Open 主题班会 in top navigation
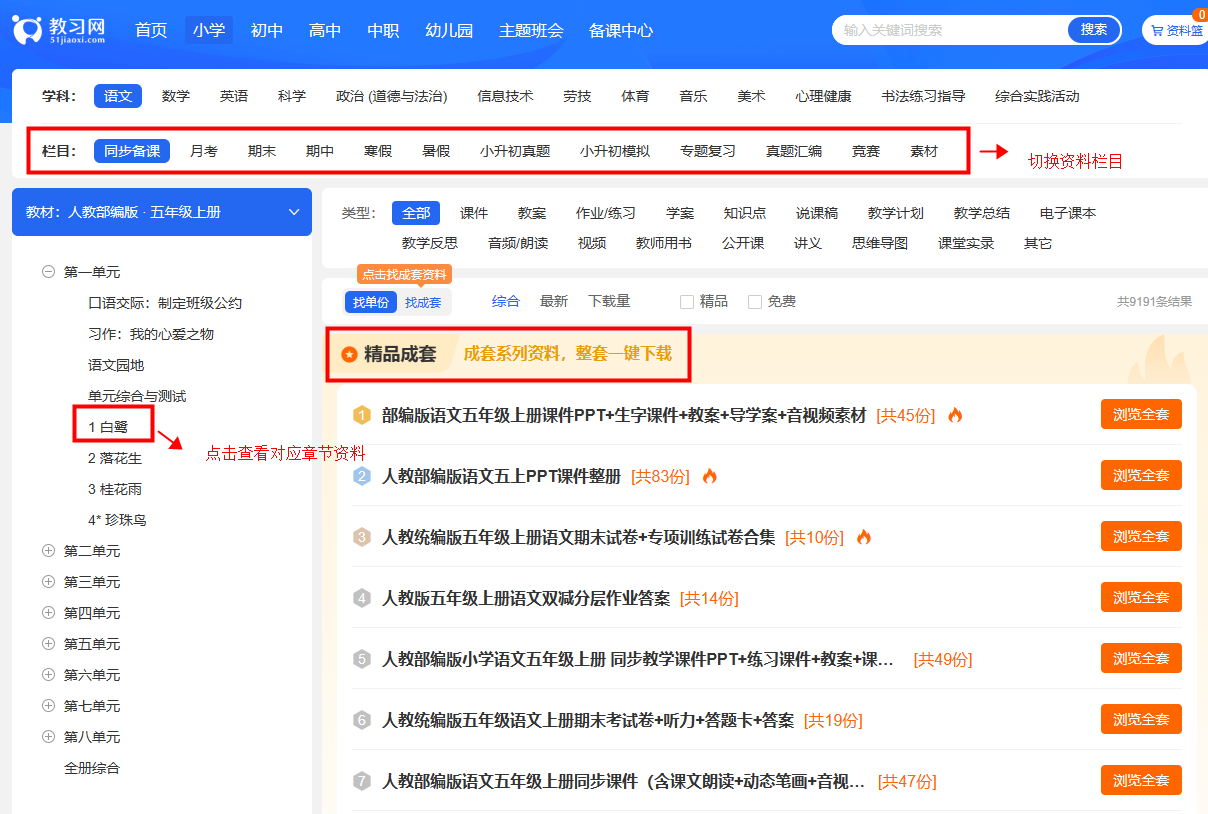This screenshot has width=1208, height=814. (531, 30)
